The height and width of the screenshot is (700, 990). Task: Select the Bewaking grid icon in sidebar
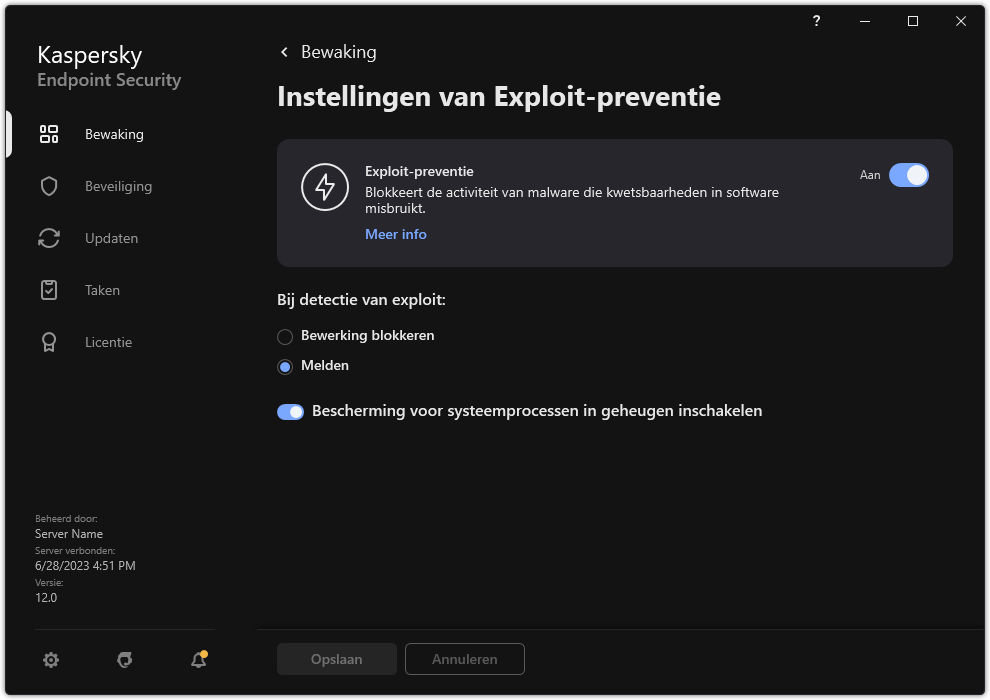point(48,134)
